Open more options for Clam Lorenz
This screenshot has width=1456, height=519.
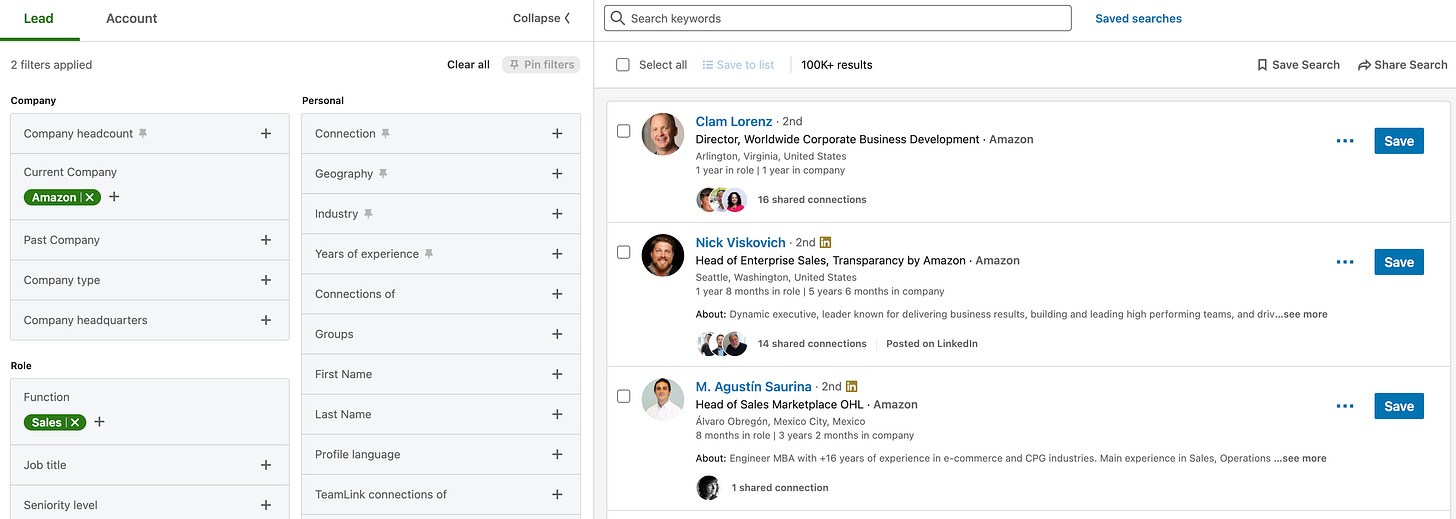[1345, 141]
